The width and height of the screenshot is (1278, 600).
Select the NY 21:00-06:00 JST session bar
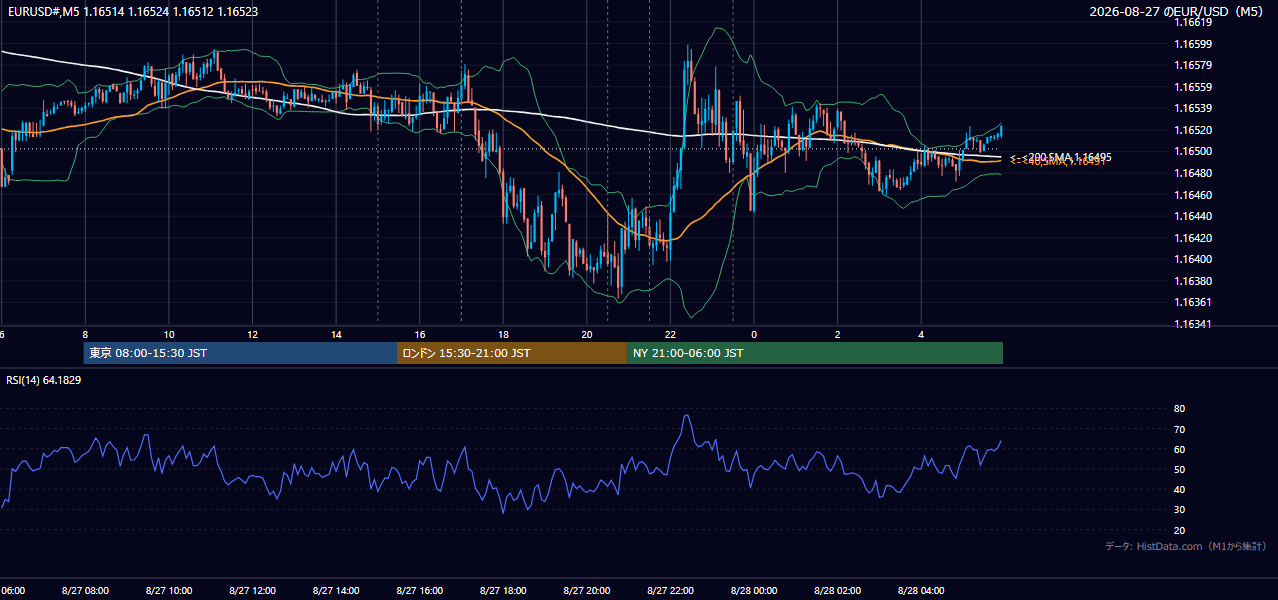815,353
